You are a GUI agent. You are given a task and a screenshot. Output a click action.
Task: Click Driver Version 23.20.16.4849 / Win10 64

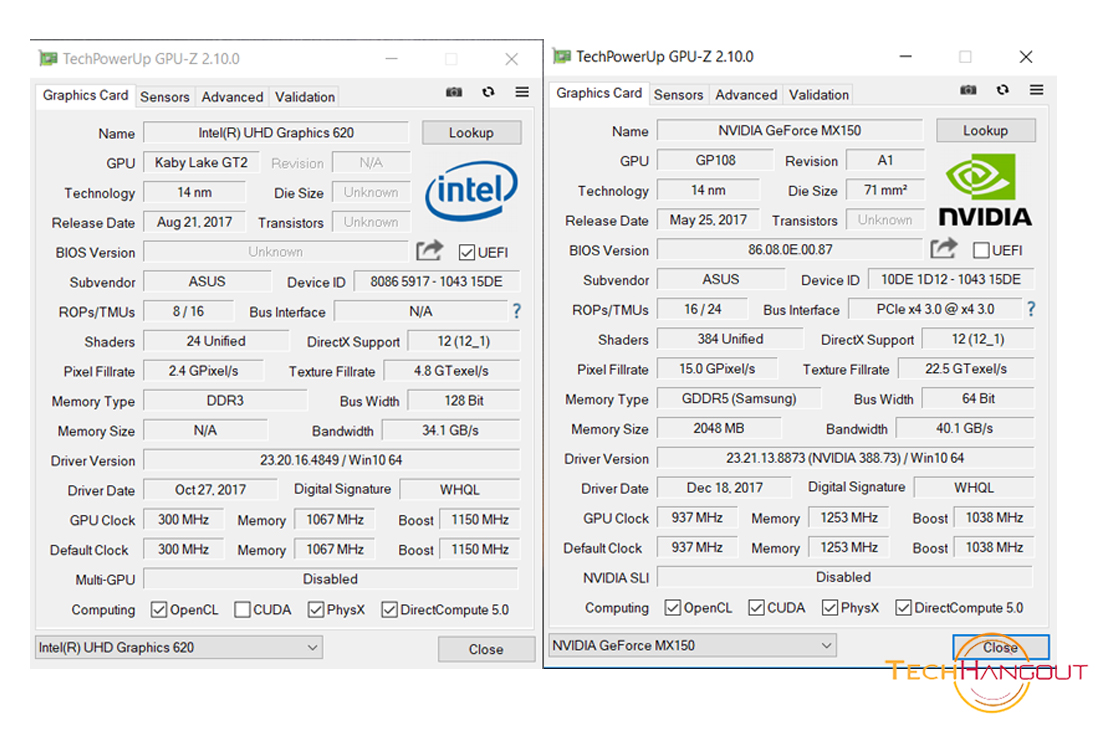(x=331, y=460)
